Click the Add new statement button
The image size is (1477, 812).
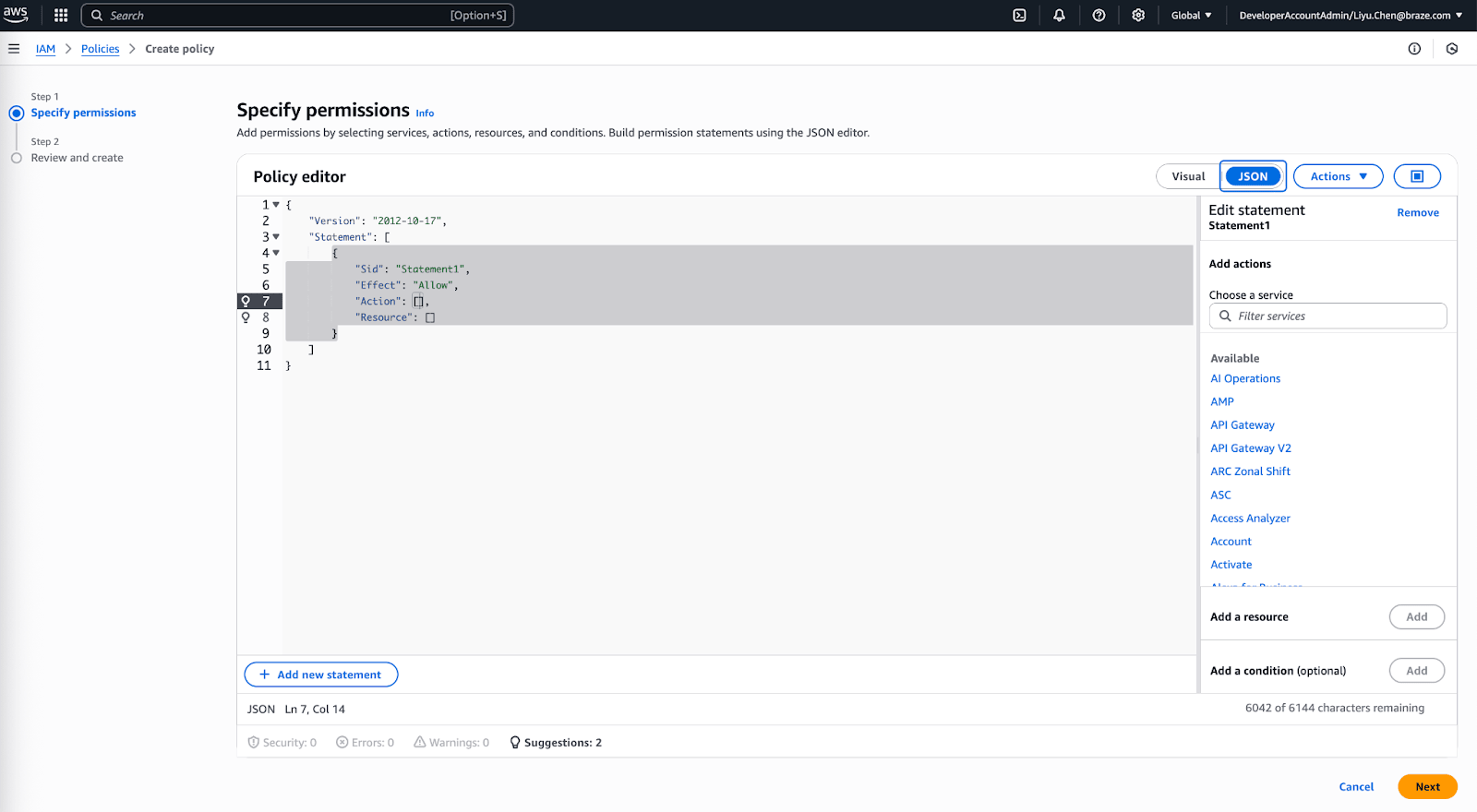pos(320,675)
